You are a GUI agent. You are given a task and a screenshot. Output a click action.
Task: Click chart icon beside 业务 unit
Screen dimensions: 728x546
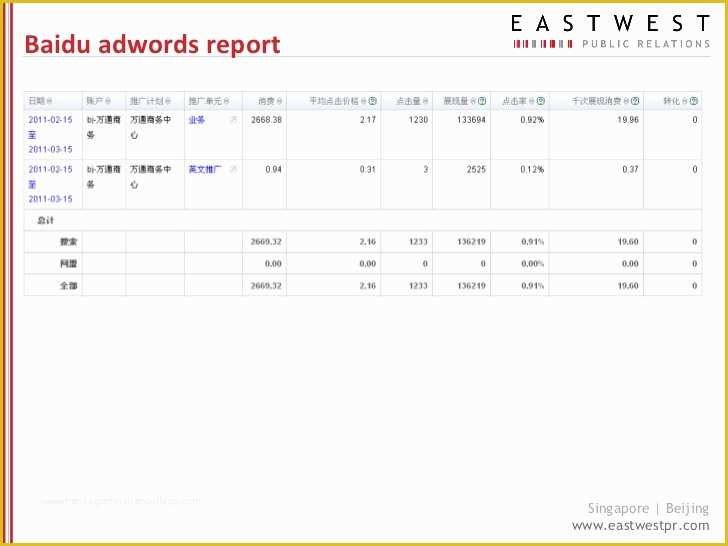[x=234, y=120]
